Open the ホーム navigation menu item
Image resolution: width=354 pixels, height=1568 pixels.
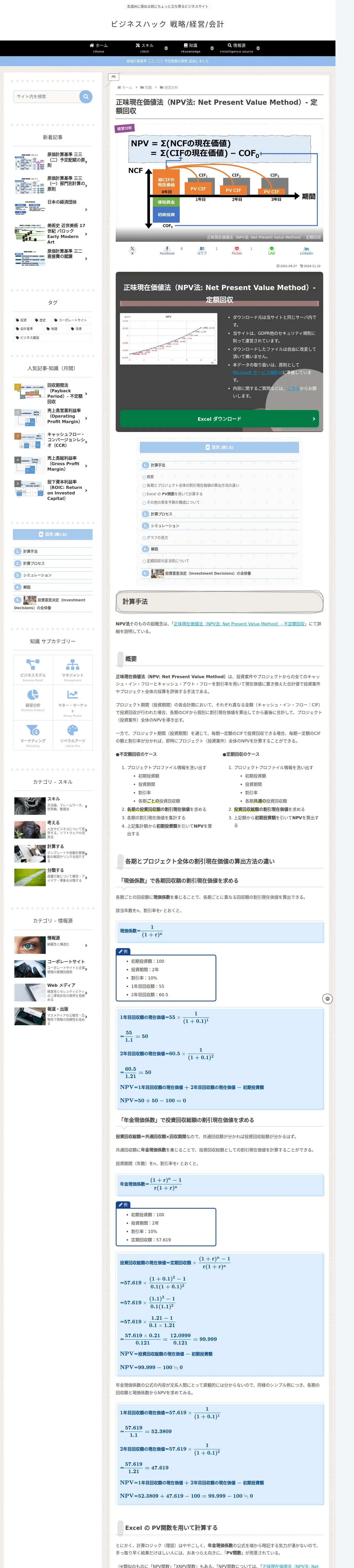98,48
